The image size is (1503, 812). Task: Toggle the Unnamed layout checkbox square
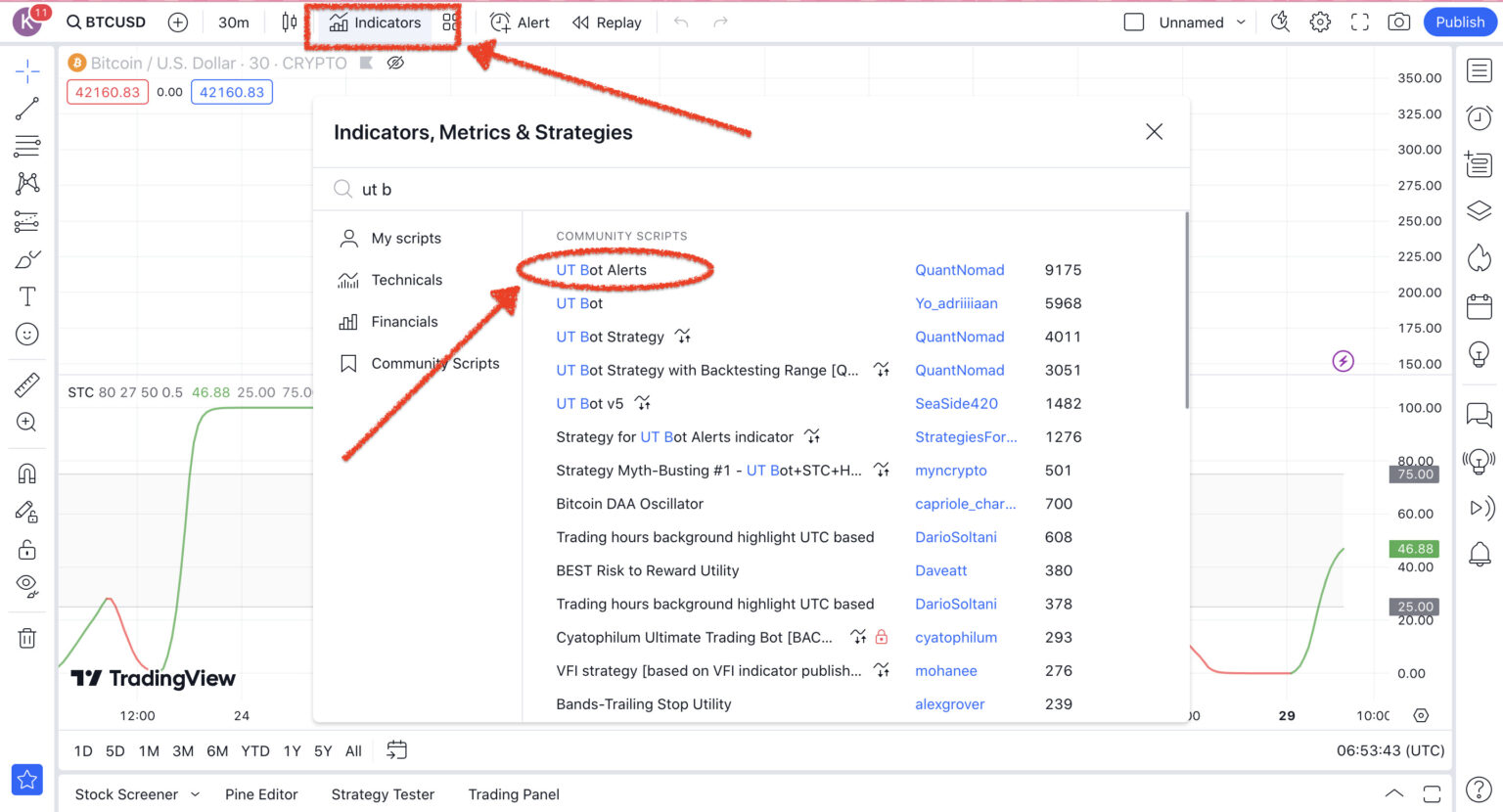point(1134,23)
